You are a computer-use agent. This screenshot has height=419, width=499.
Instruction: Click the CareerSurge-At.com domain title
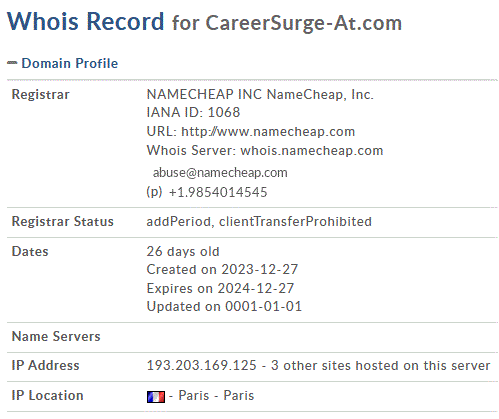tap(304, 23)
